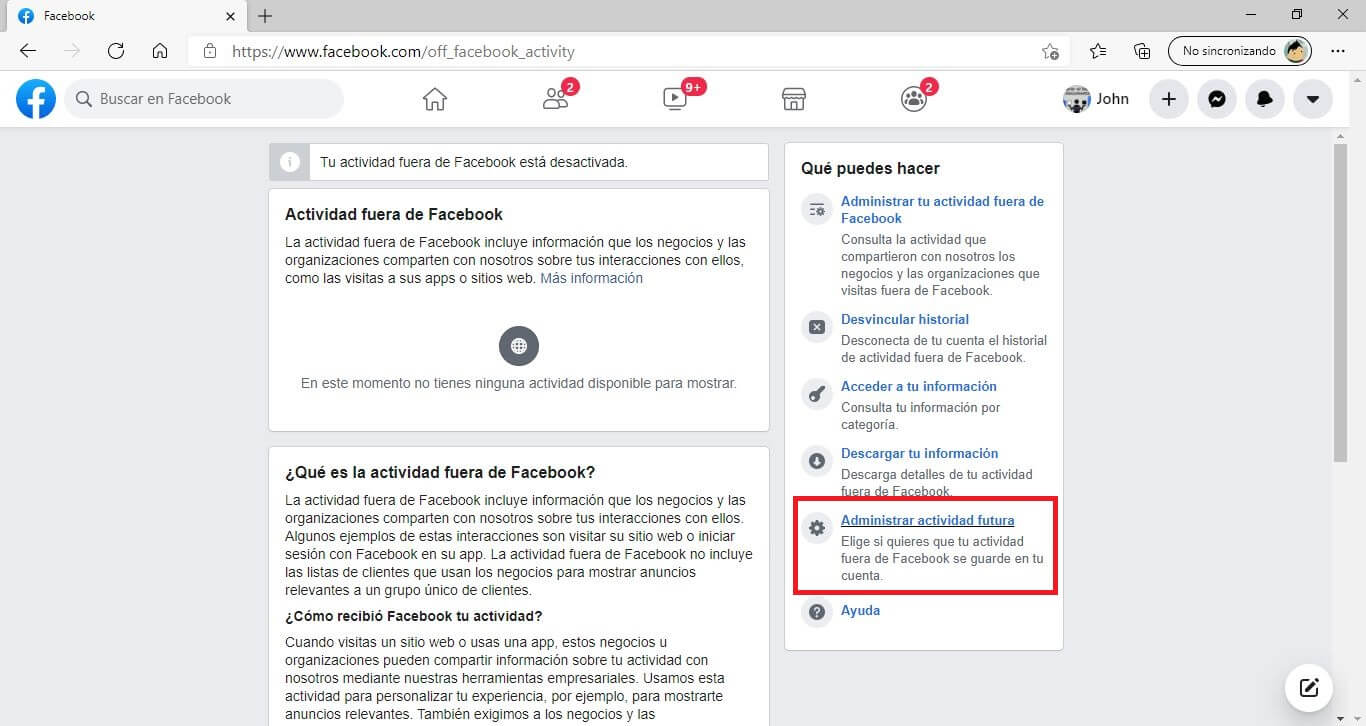
Task: Click the download icon beside Descargar tu información
Action: click(817, 460)
